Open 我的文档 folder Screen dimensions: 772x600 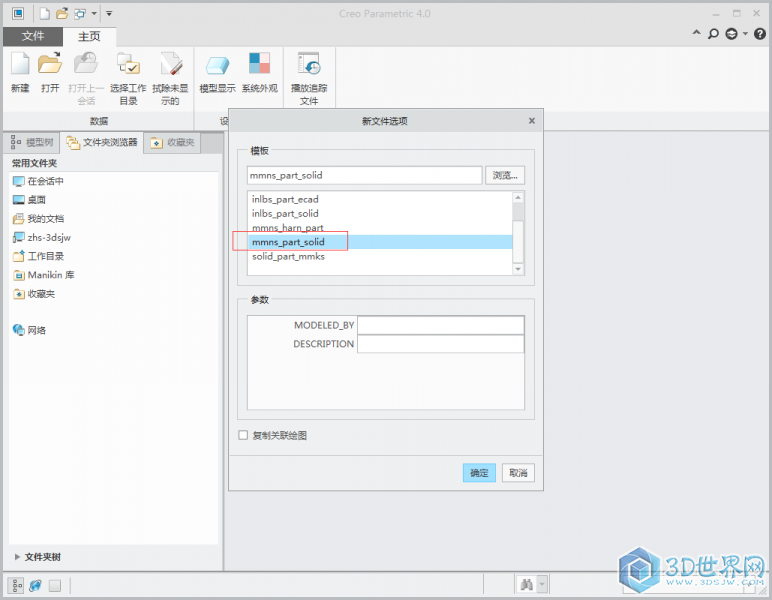[38, 219]
